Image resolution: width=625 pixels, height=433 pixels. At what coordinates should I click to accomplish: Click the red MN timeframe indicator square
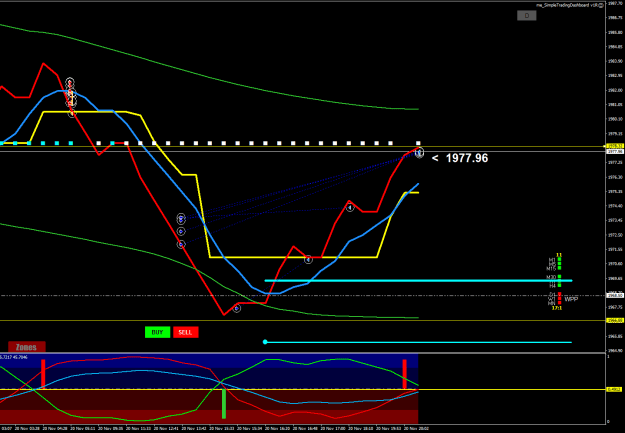(560, 303)
